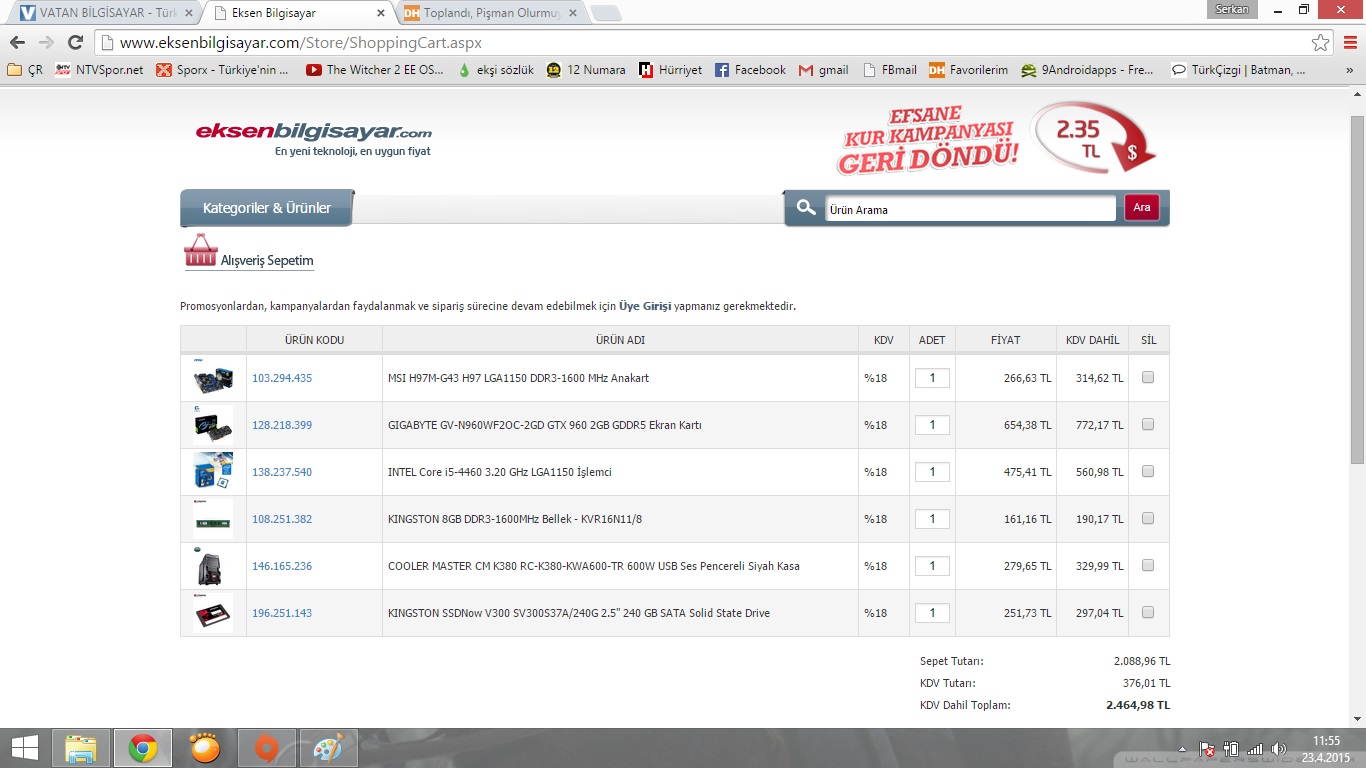
Task: Click the Ürün Arama search field
Action: (970, 209)
